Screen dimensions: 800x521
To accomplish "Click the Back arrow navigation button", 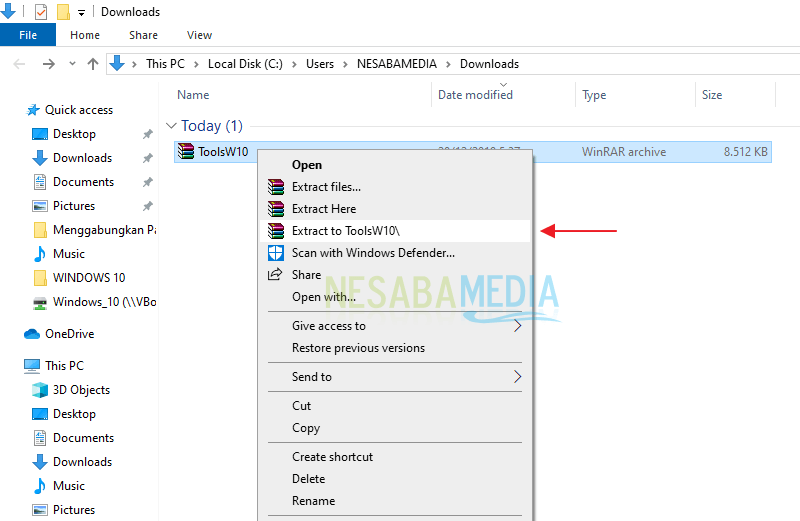I will (x=20, y=64).
